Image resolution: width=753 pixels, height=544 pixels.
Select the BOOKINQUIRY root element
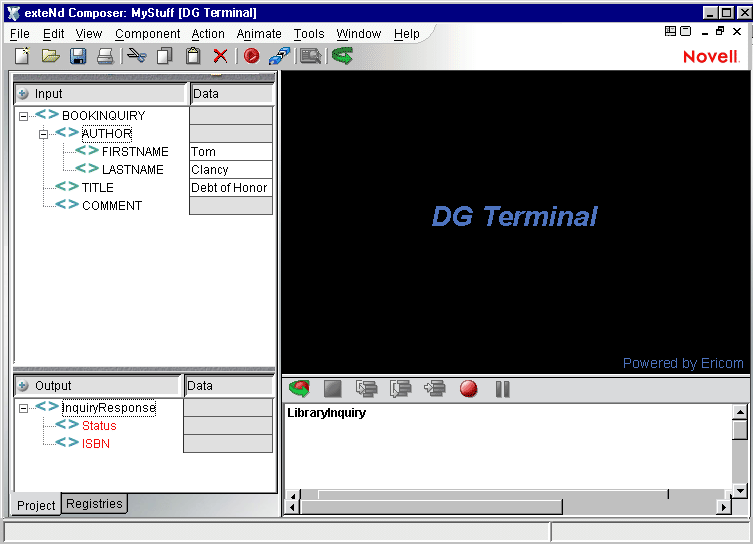(104, 116)
